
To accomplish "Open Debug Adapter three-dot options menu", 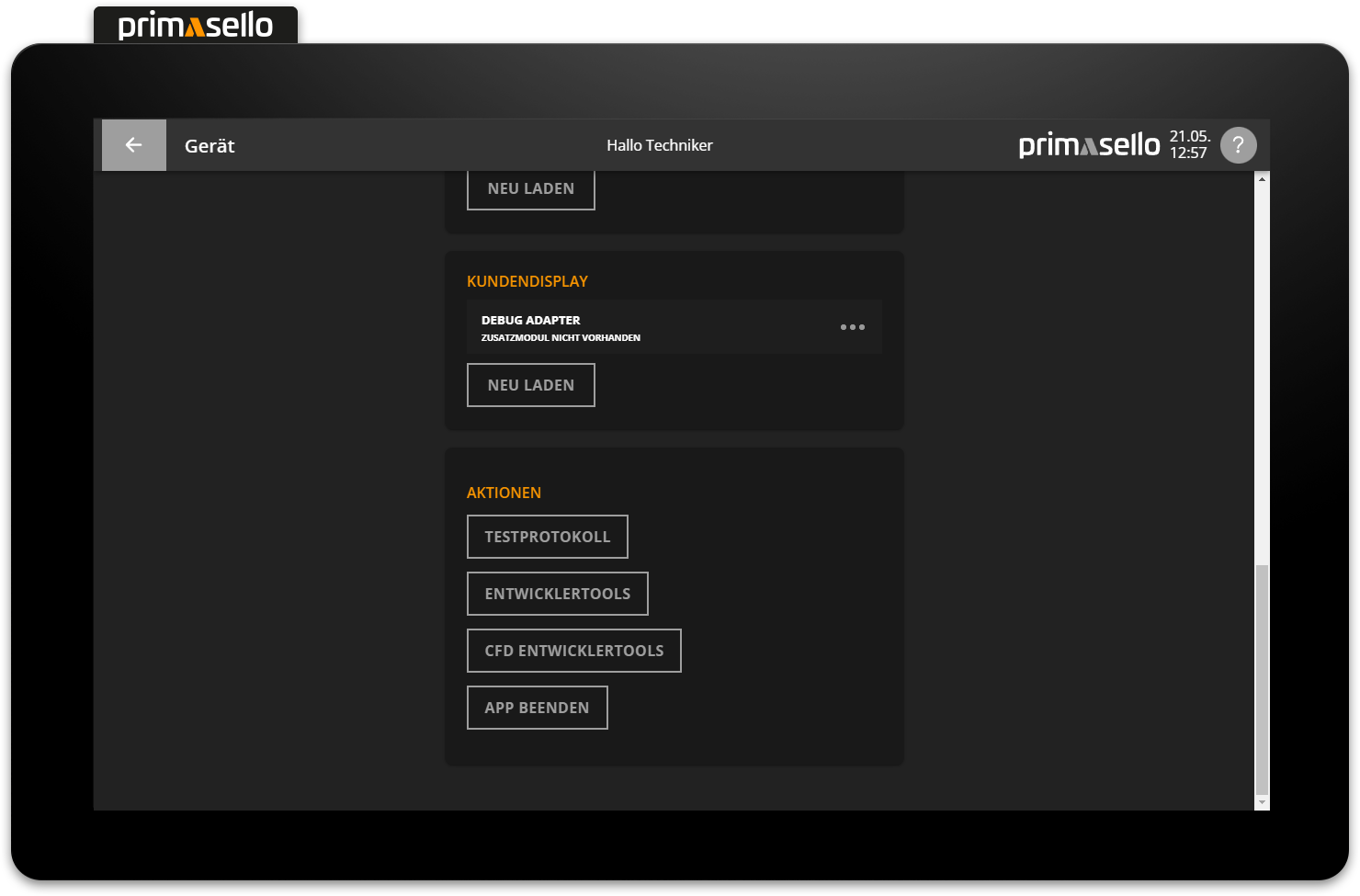I will pyautogui.click(x=852, y=327).
